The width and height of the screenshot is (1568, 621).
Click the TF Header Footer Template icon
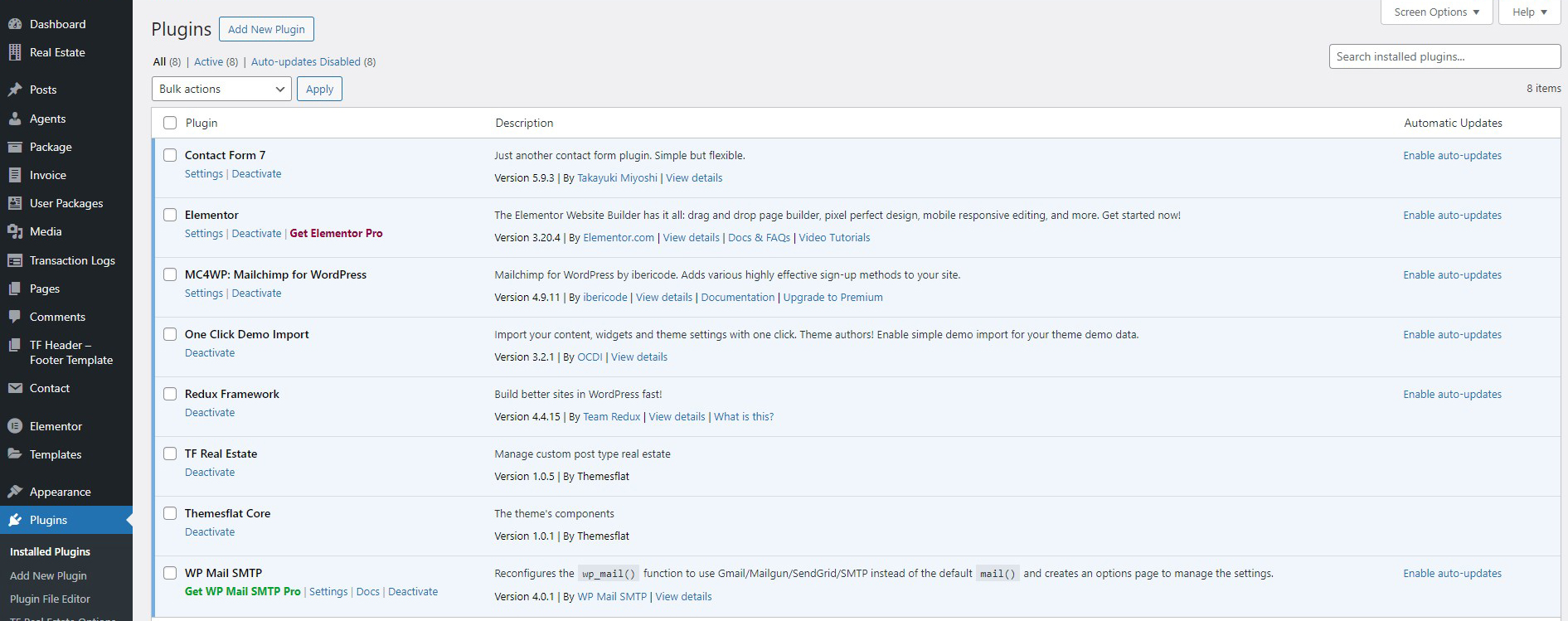pyautogui.click(x=14, y=345)
